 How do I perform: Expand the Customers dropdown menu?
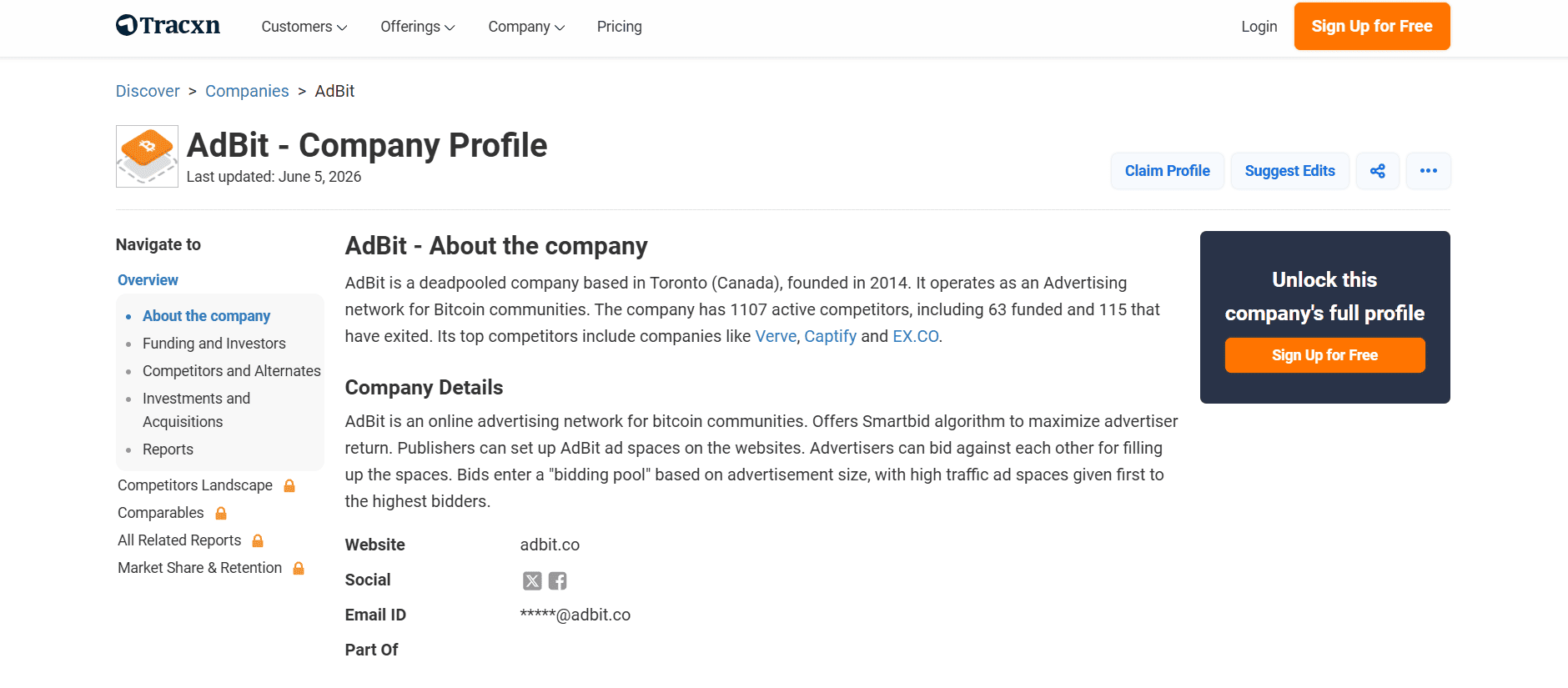pos(304,27)
